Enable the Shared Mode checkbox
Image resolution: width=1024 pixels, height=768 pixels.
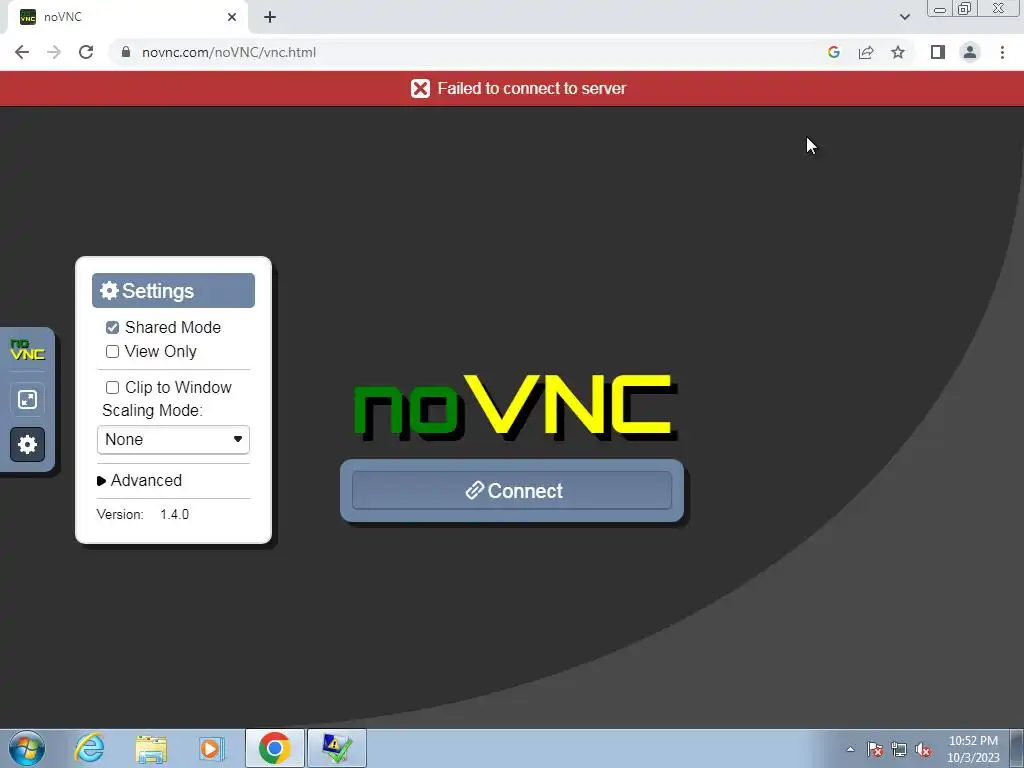(112, 327)
